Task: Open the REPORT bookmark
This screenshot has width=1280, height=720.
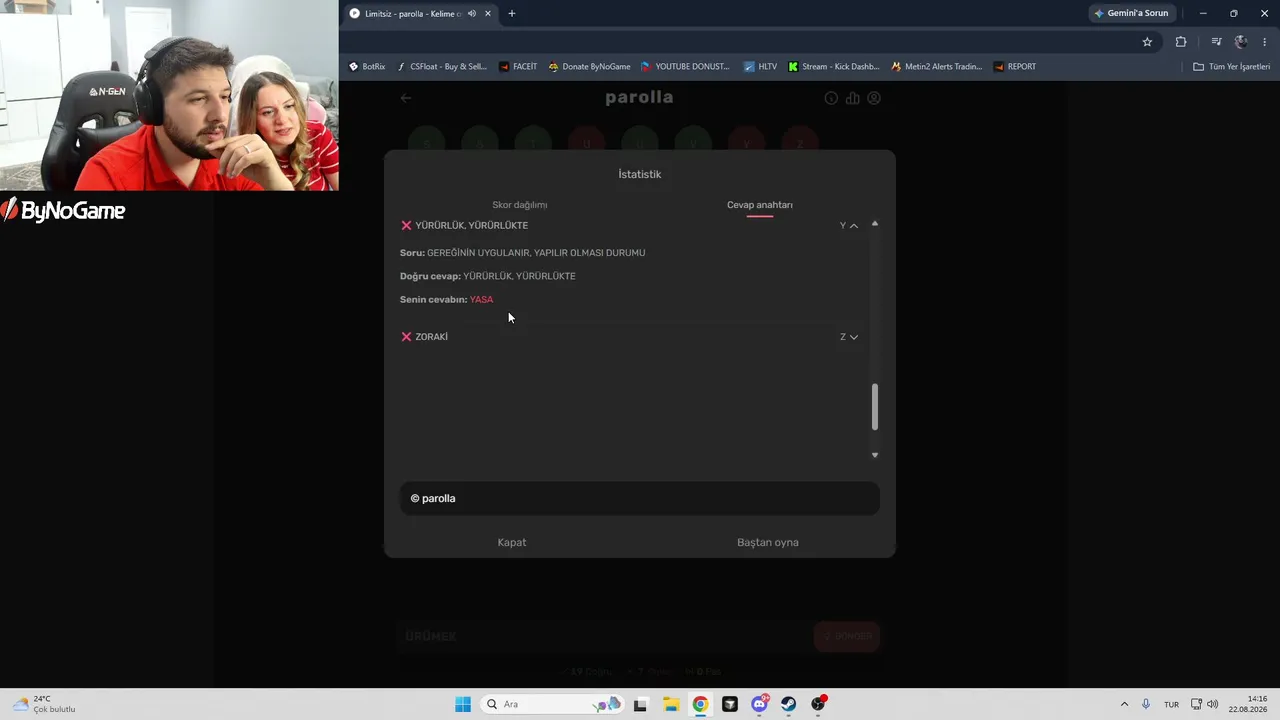Action: pyautogui.click(x=1015, y=67)
